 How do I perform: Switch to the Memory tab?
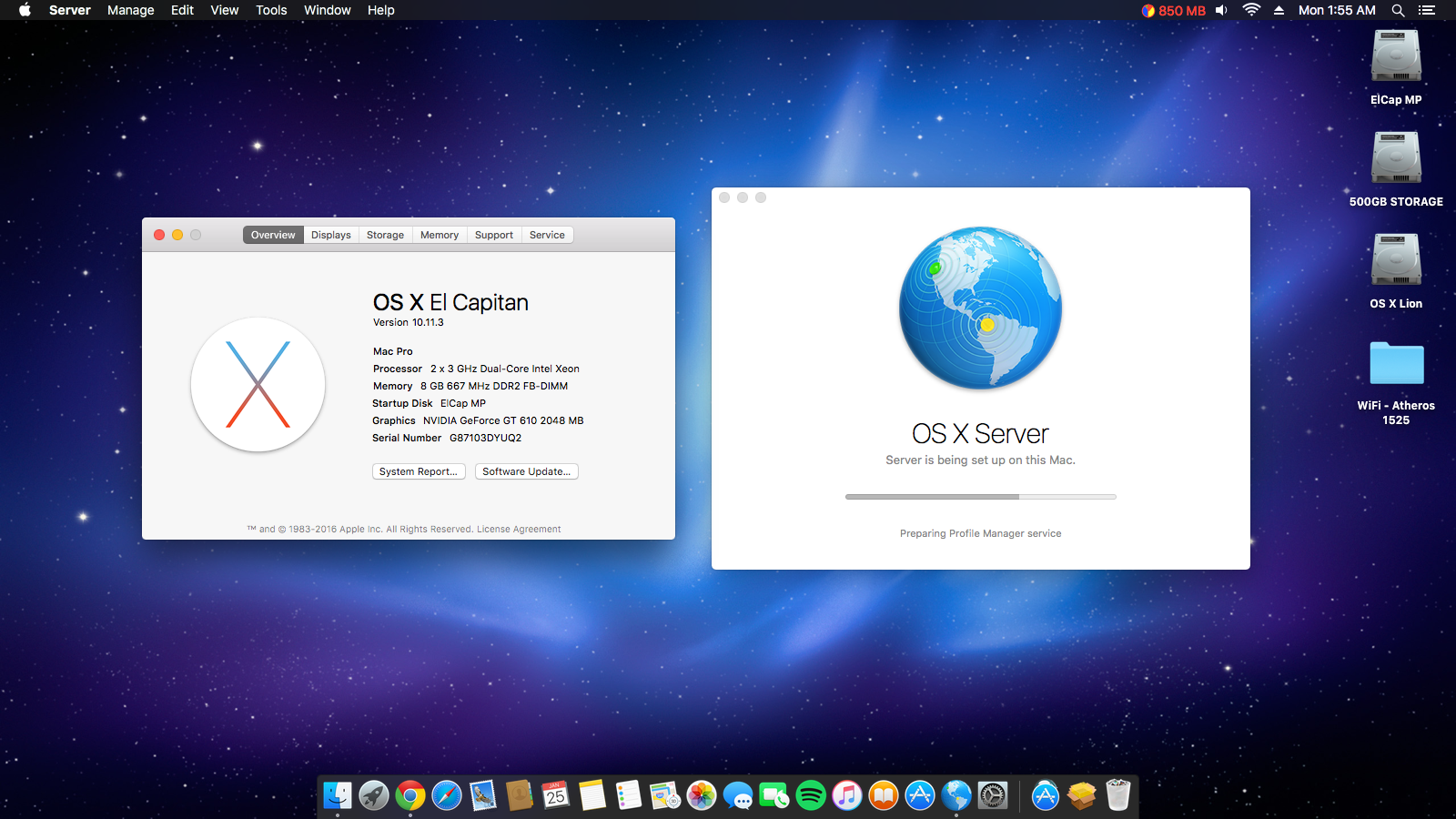pos(440,235)
